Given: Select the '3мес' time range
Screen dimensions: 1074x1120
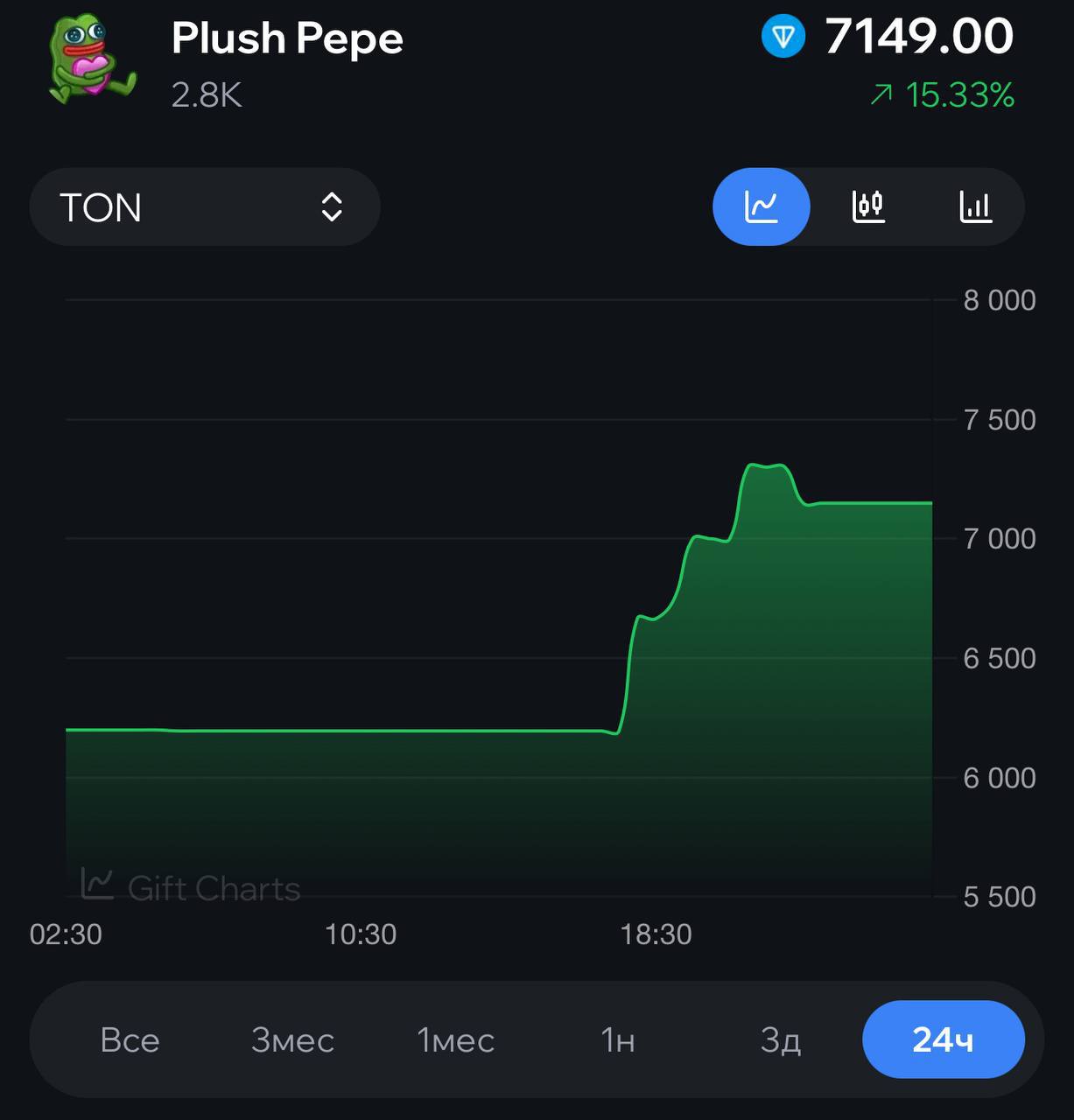Looking at the screenshot, I should coord(292,1039).
